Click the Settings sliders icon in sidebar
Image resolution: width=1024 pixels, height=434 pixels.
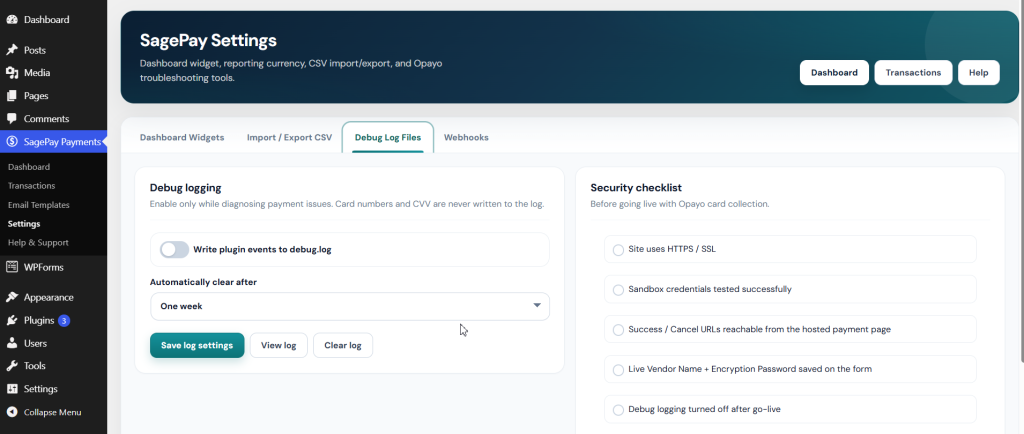[x=12, y=389]
